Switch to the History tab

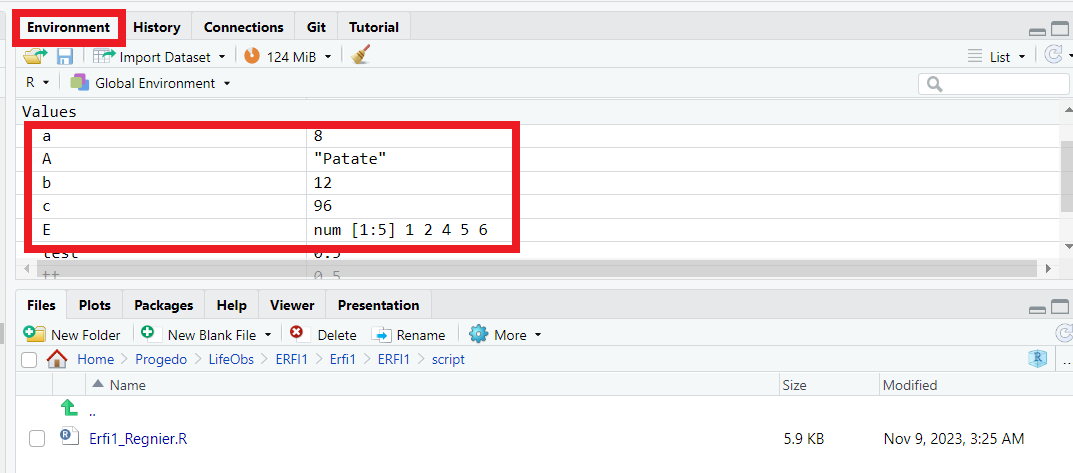(x=156, y=27)
